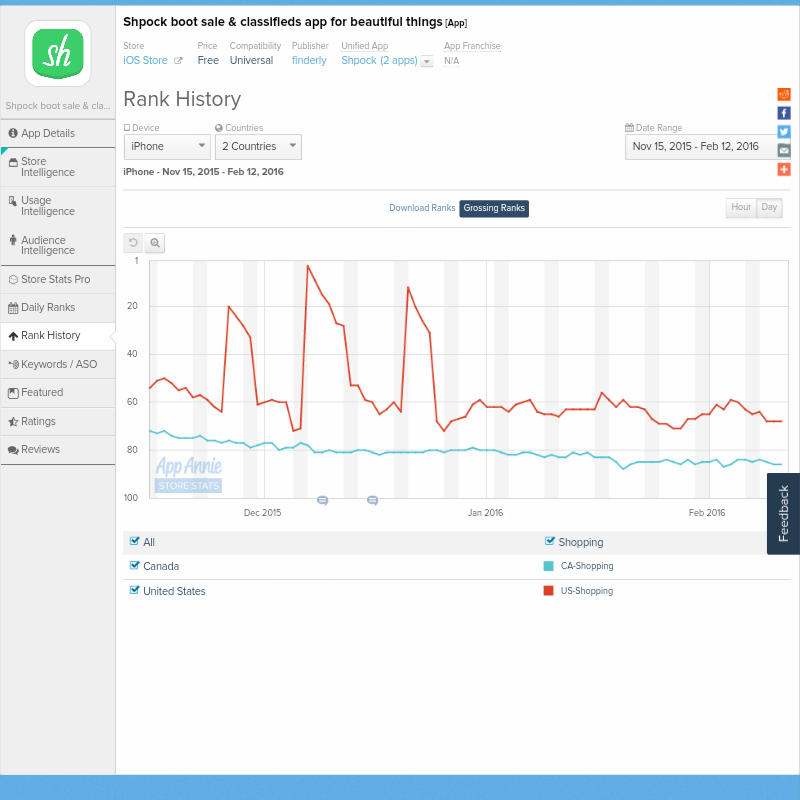Click the Usage Intelligence icon

(13, 201)
